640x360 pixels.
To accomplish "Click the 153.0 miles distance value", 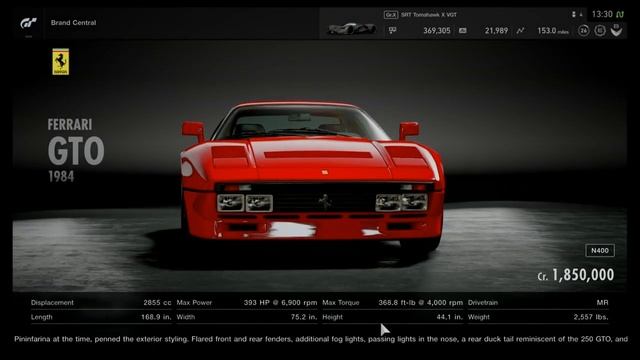I will [553, 31].
